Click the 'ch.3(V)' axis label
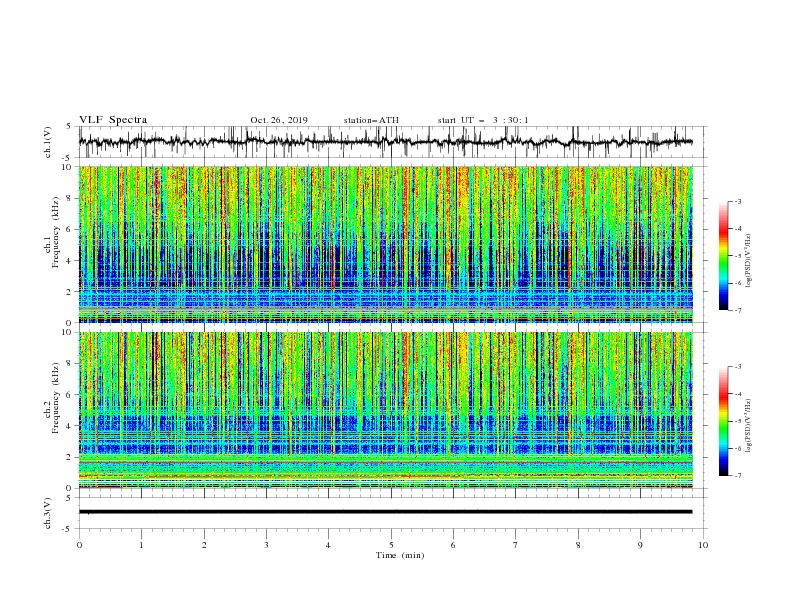The height and width of the screenshot is (612, 792). (x=48, y=513)
